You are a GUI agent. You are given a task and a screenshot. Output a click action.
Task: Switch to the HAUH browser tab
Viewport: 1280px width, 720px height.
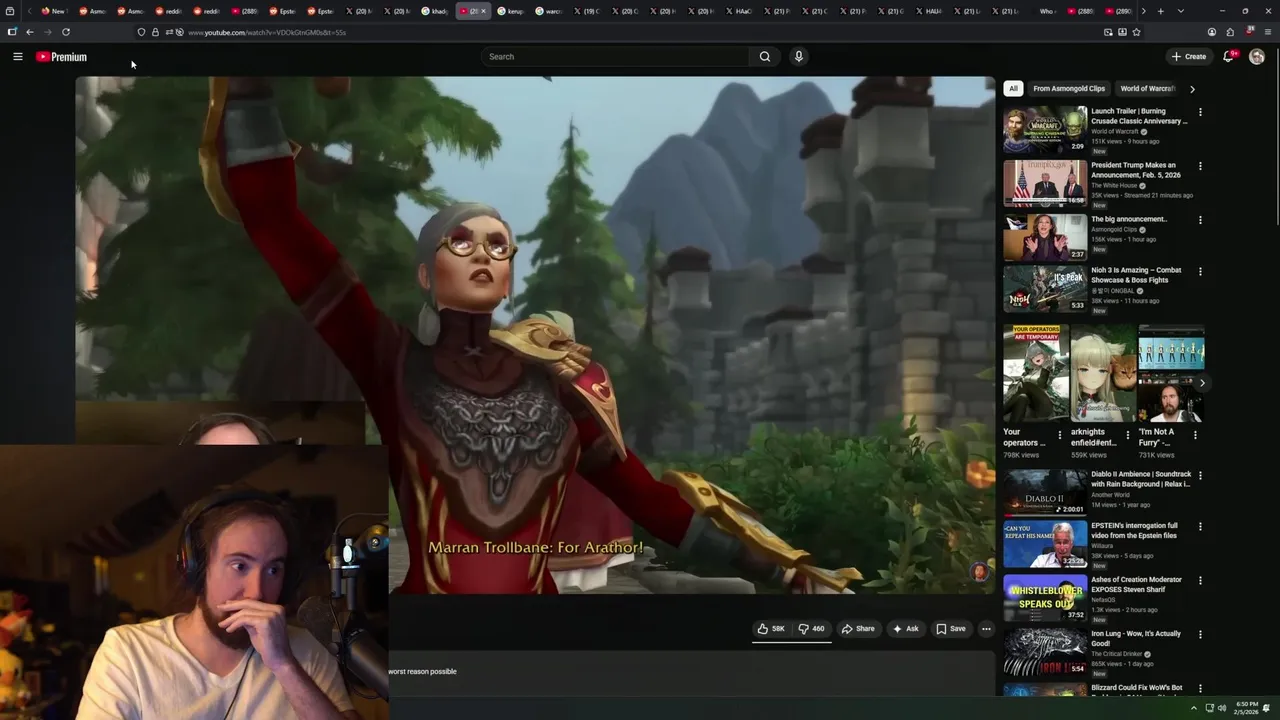click(929, 11)
